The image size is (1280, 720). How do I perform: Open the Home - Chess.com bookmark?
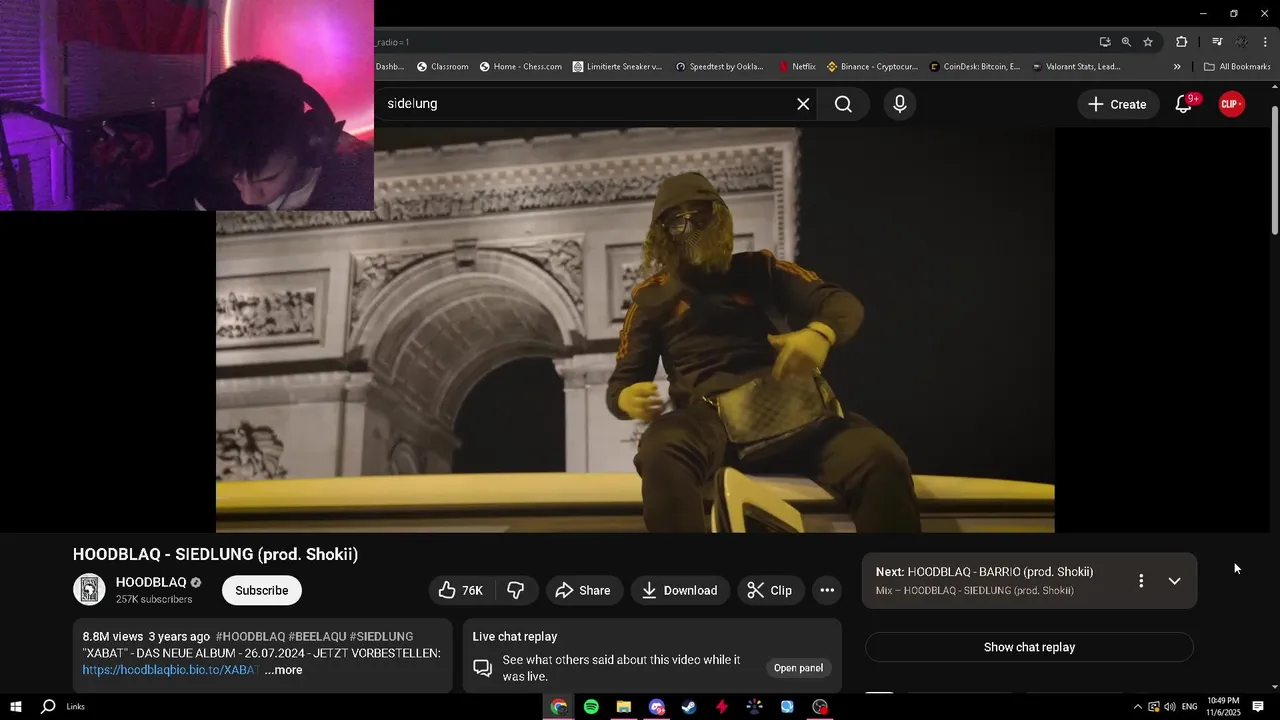point(520,67)
